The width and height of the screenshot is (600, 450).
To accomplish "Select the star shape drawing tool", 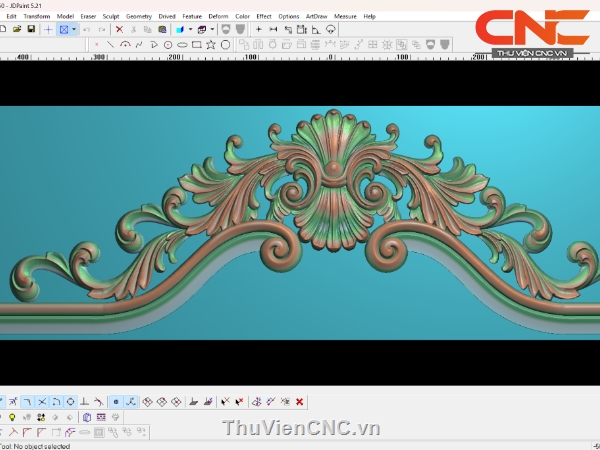I will [x=211, y=45].
